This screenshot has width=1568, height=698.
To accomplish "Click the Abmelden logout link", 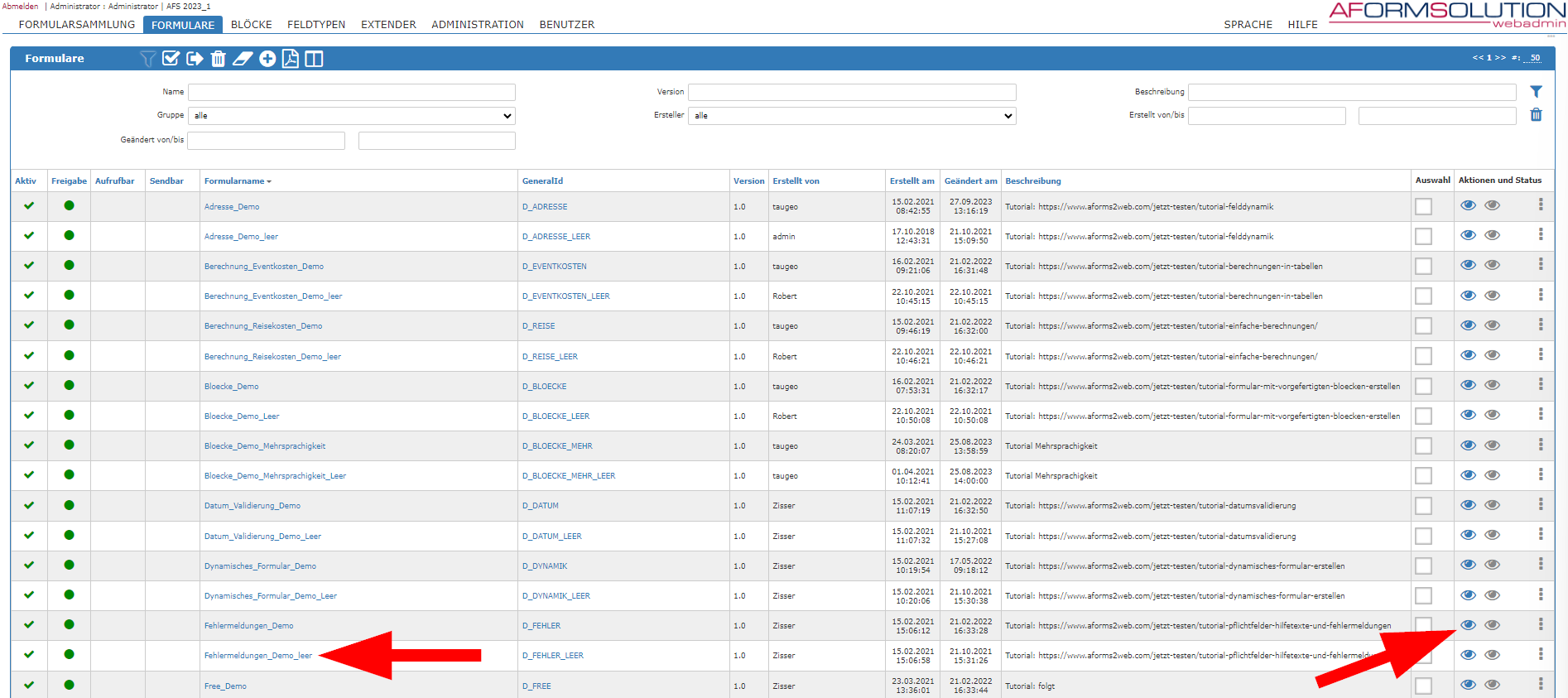I will click(x=20, y=6).
